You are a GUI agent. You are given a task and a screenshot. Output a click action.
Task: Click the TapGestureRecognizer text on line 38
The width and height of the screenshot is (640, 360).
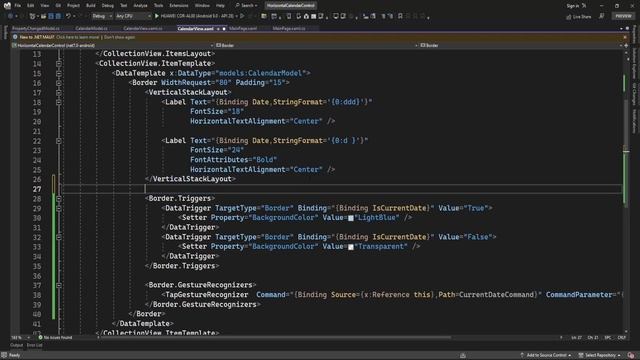pos(207,295)
